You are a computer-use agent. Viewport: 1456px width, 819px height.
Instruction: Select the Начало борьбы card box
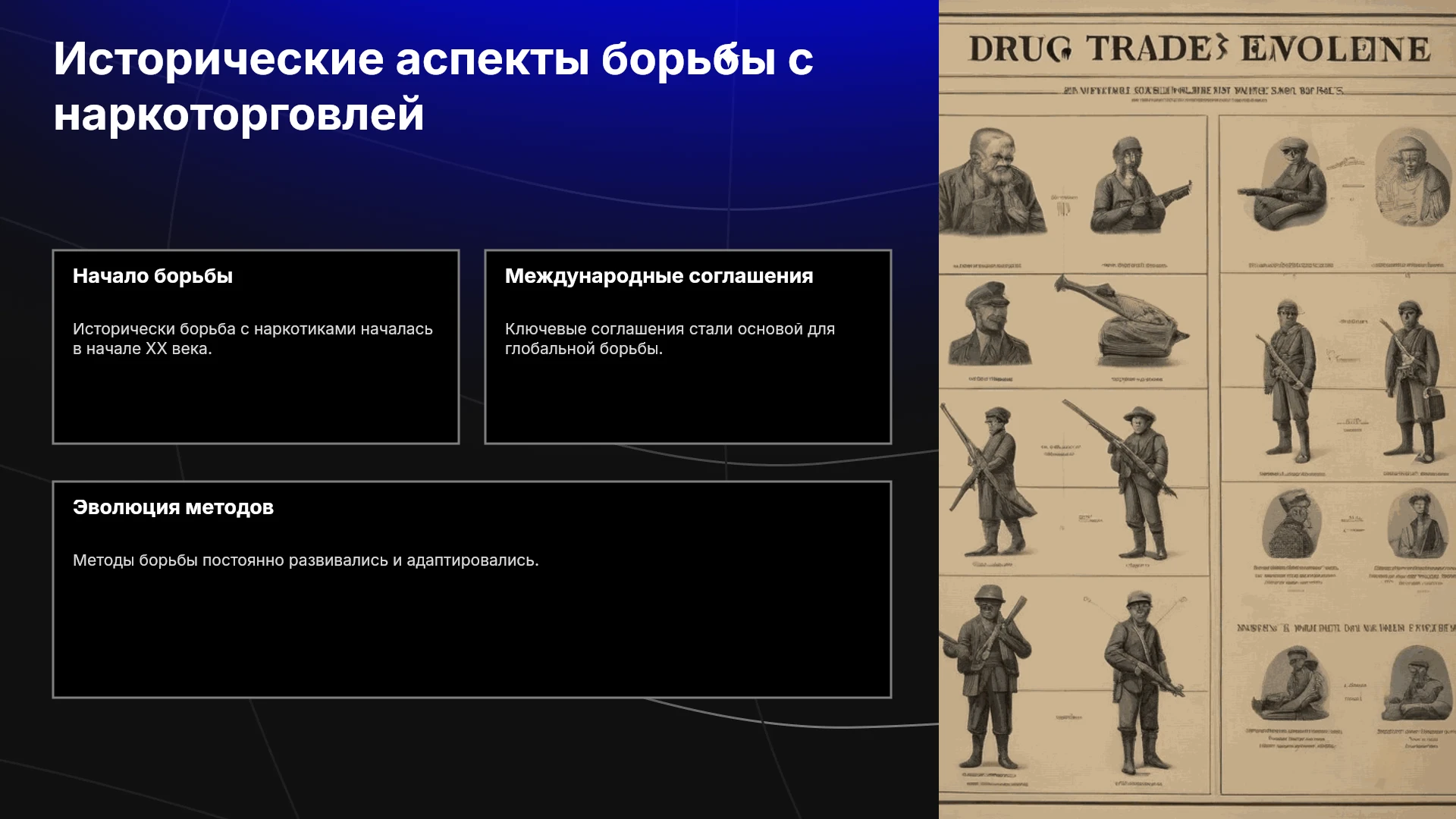click(x=256, y=347)
